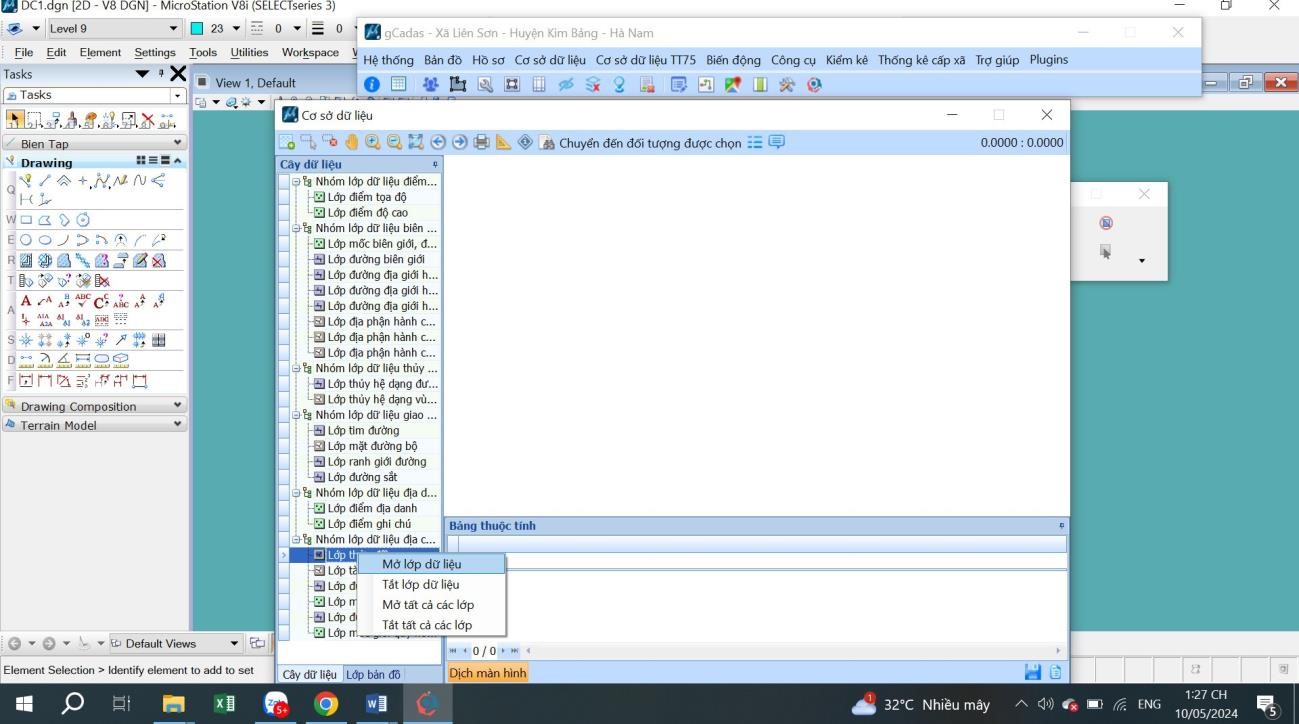This screenshot has height=724, width=1299.
Task: Click Chuyển đến đối tượng được chọn
Action: 649,143
